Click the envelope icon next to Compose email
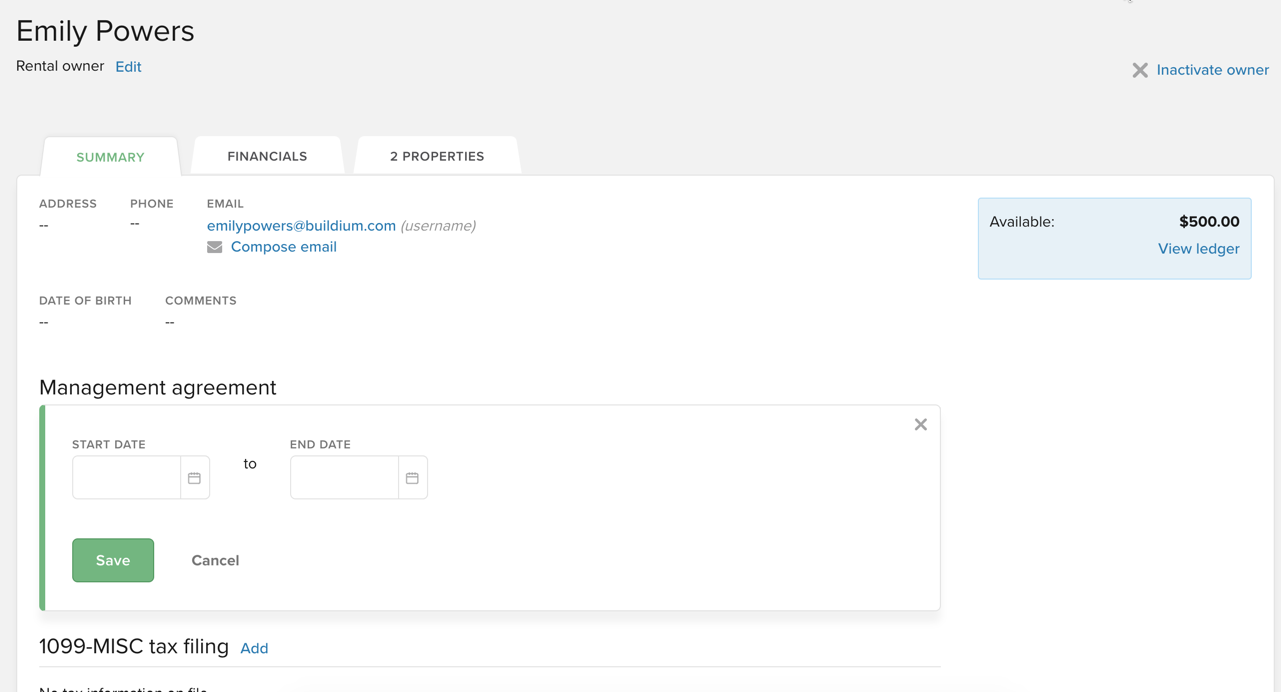Image resolution: width=1281 pixels, height=692 pixels. tap(214, 247)
